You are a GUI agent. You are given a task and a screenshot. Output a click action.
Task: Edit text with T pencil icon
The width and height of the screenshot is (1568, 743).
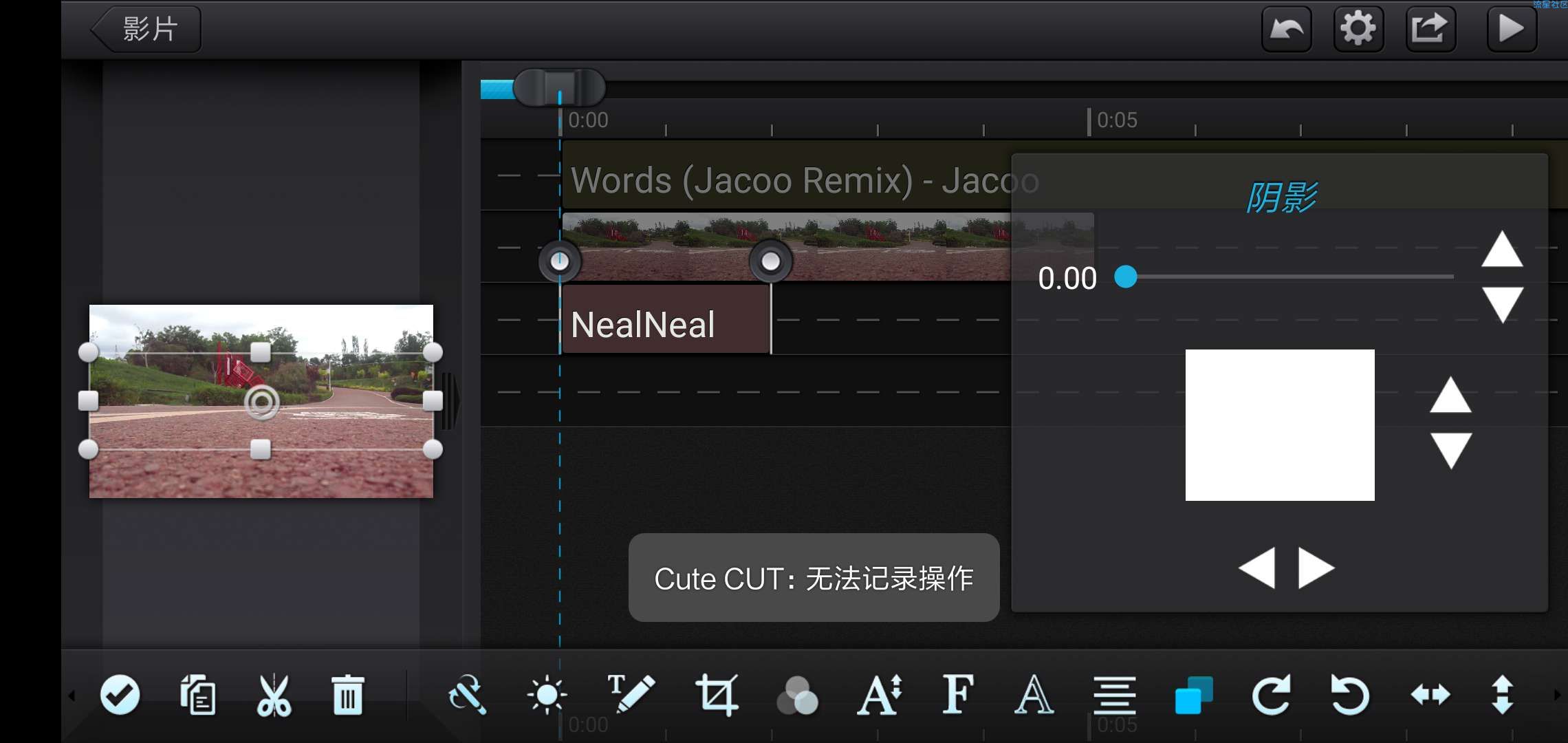631,693
